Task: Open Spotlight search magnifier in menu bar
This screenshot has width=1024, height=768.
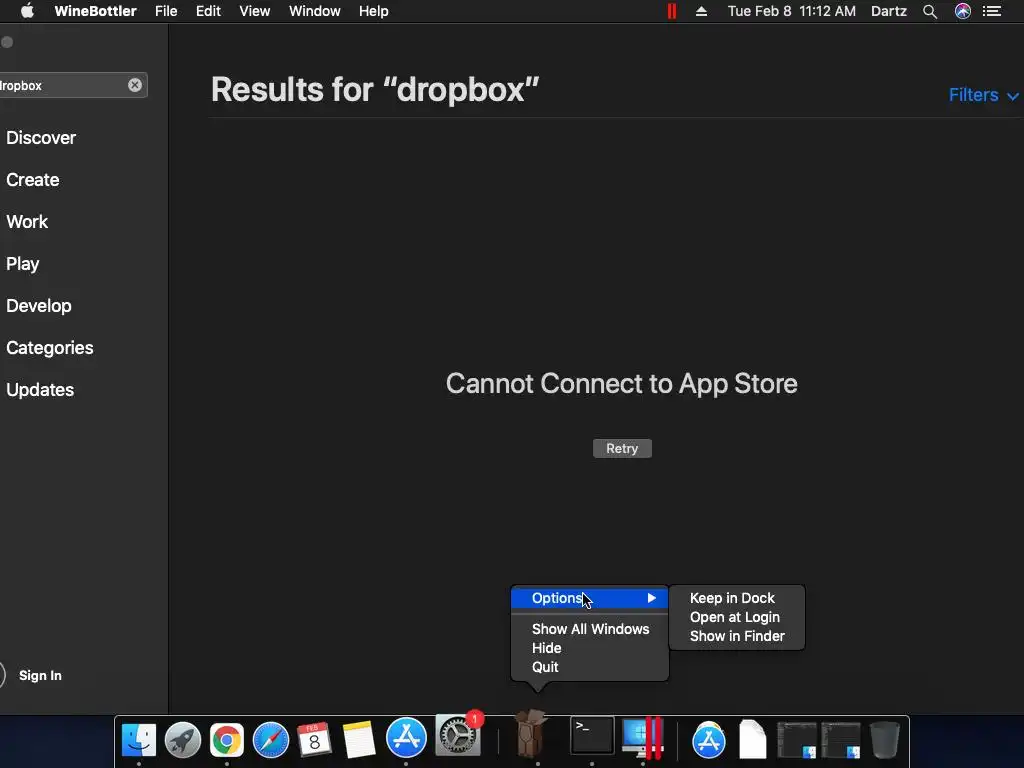Action: [x=930, y=11]
